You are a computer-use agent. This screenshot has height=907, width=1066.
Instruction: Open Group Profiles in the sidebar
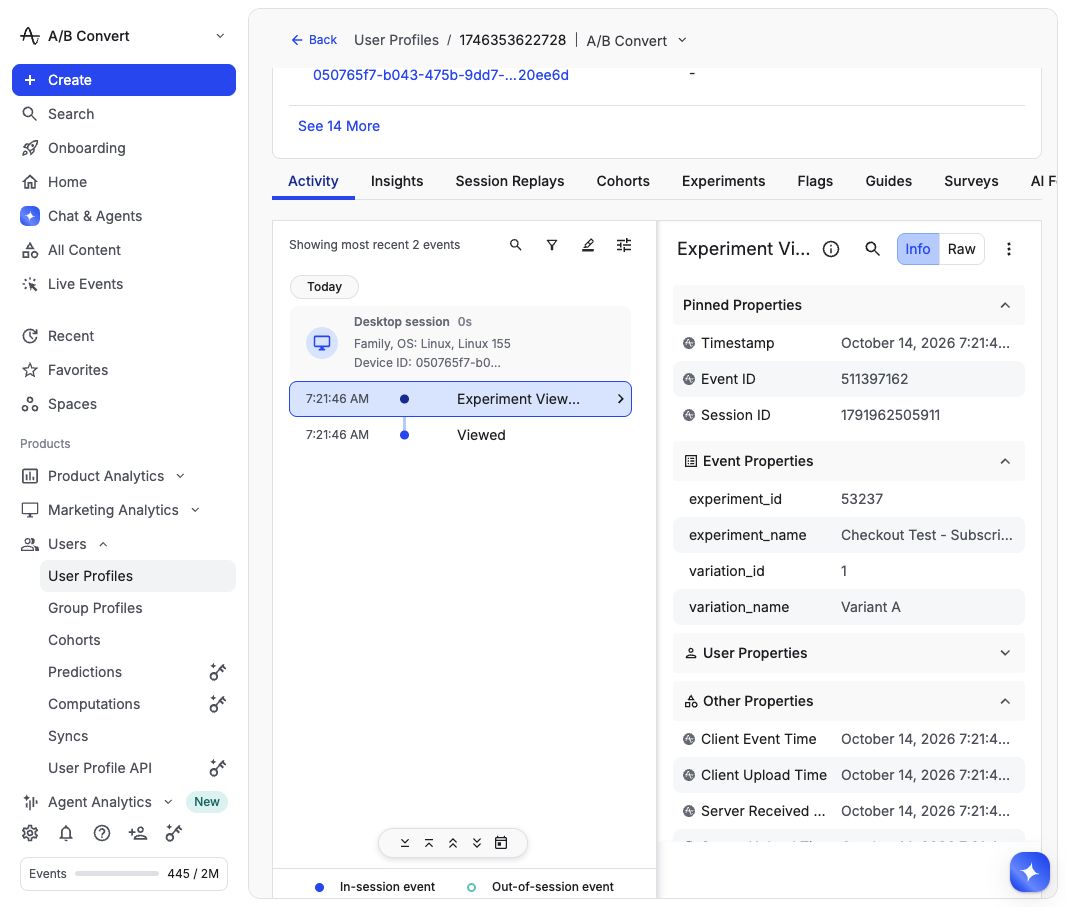tap(95, 608)
